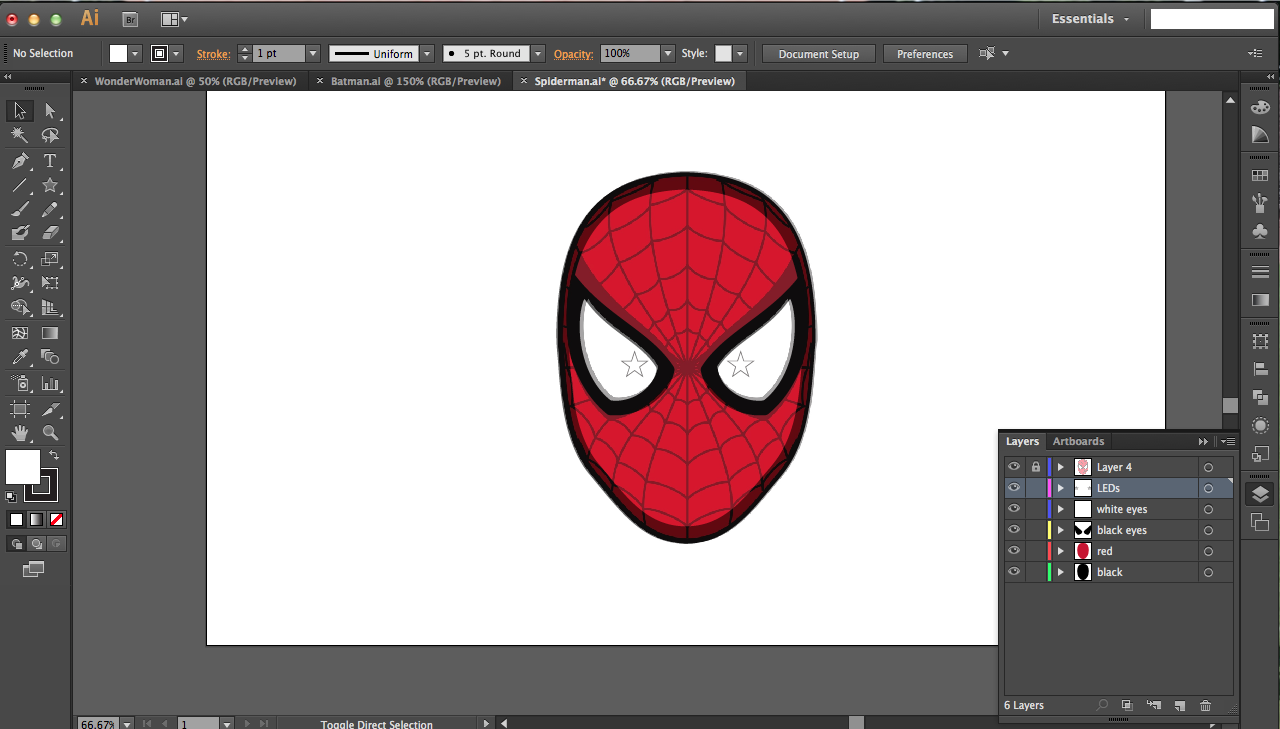Select the Magic Wand tool

click(20, 136)
